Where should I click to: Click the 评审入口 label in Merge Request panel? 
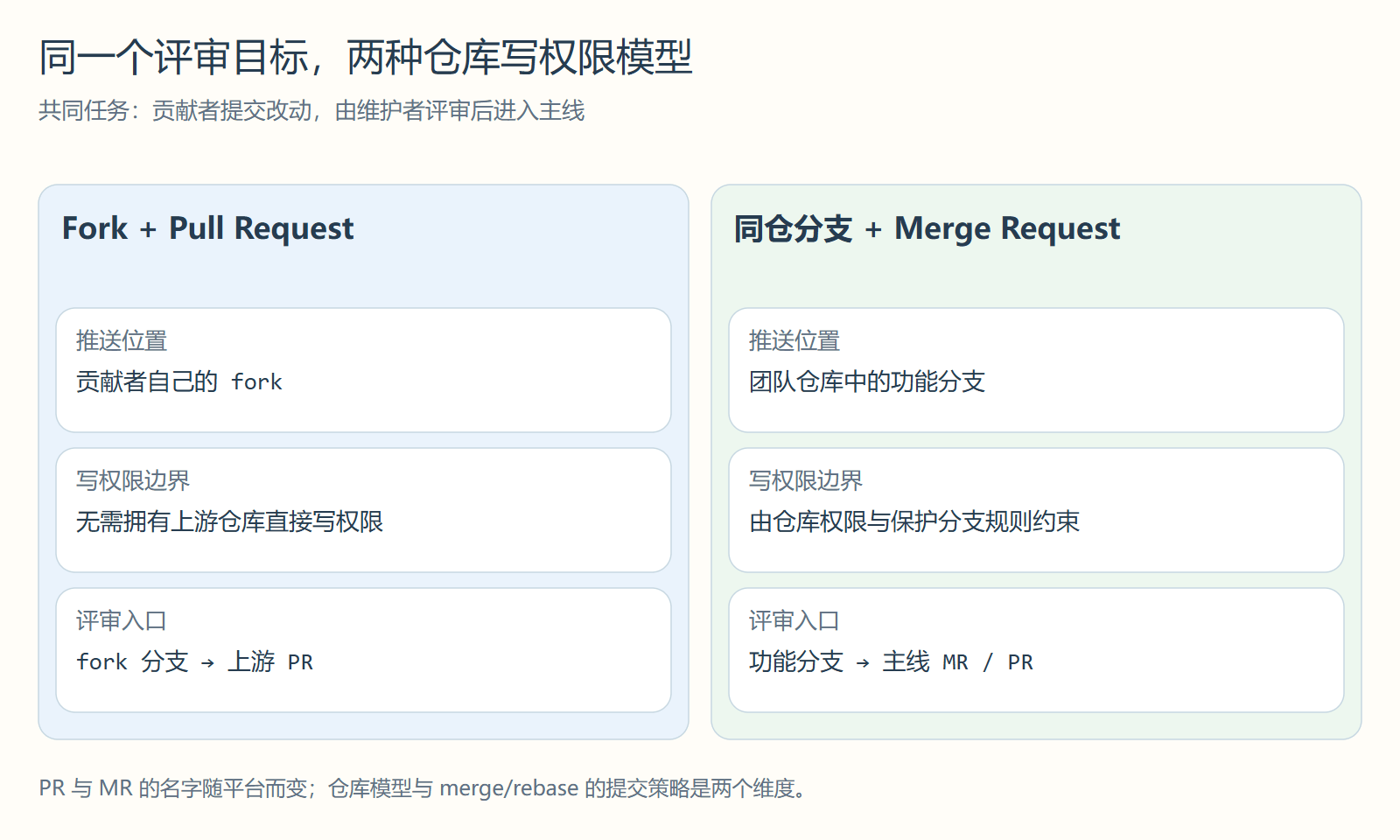coord(794,620)
